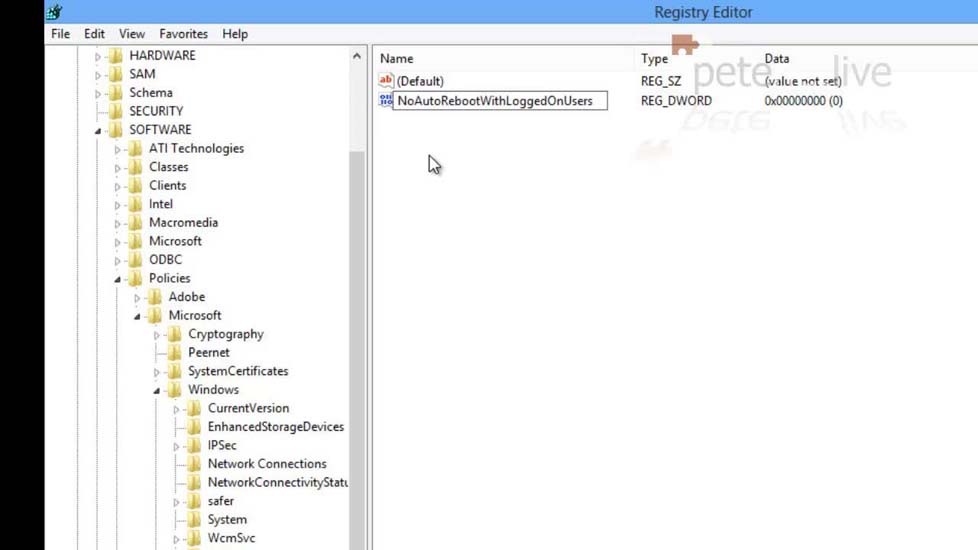Image resolution: width=978 pixels, height=550 pixels.
Task: Click the REG_DWORD type cell
Action: [676, 100]
